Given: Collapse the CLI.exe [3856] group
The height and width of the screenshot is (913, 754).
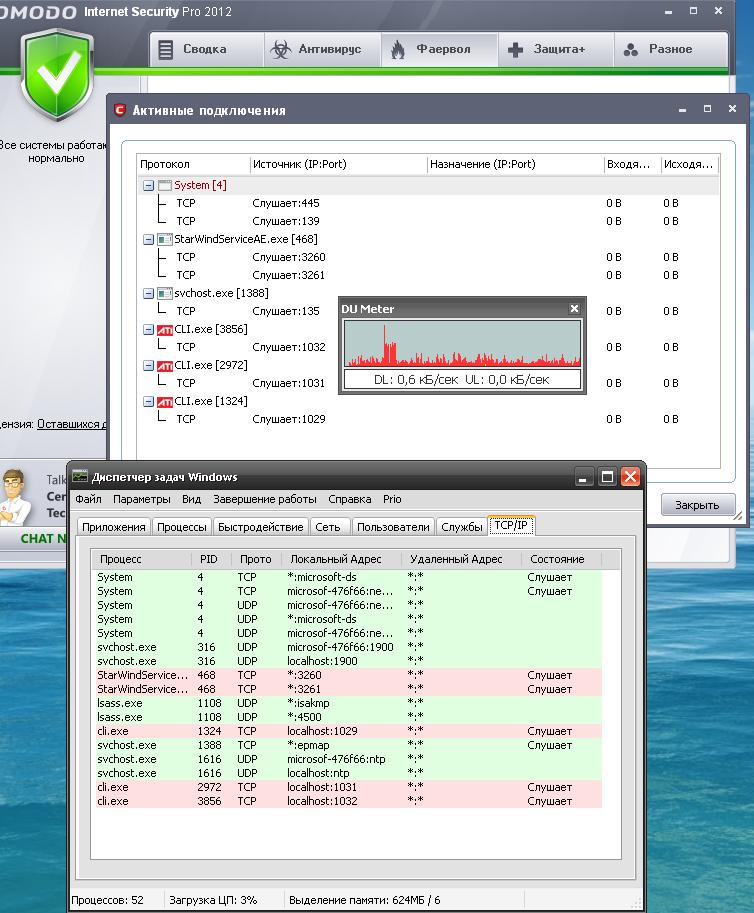Looking at the screenshot, I should (x=148, y=330).
